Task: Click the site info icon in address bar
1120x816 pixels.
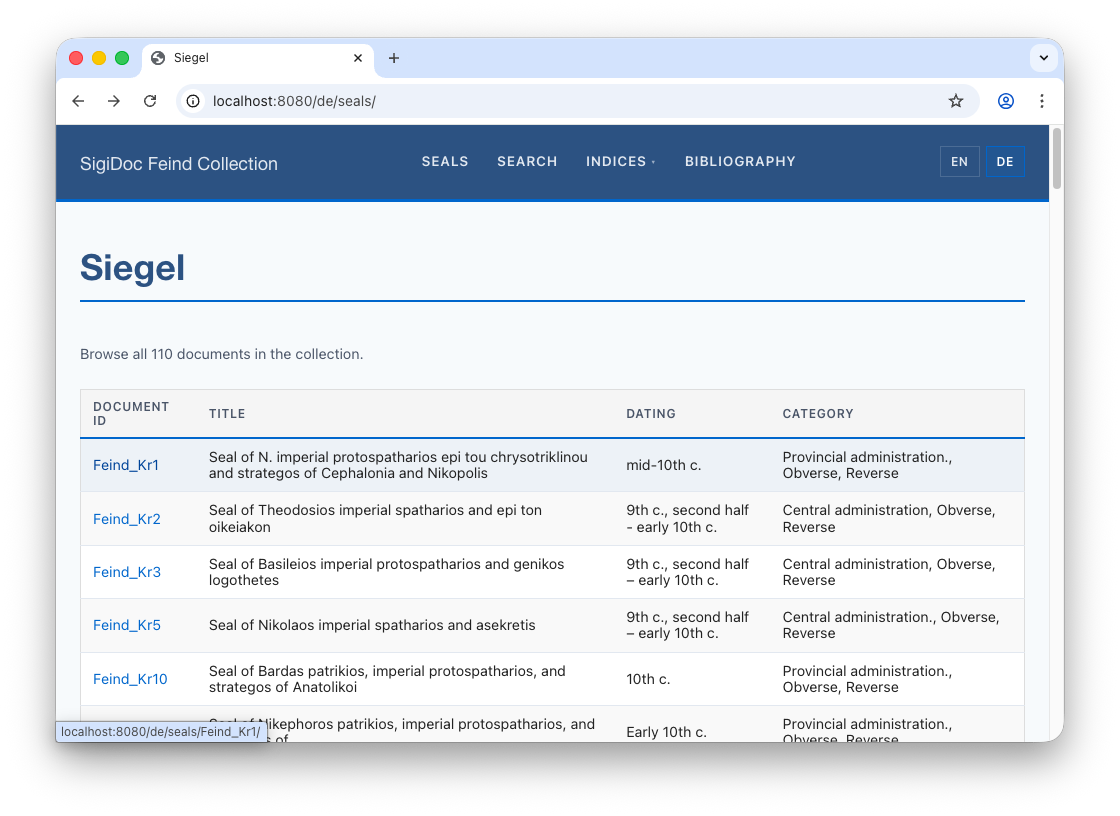Action: (x=194, y=101)
